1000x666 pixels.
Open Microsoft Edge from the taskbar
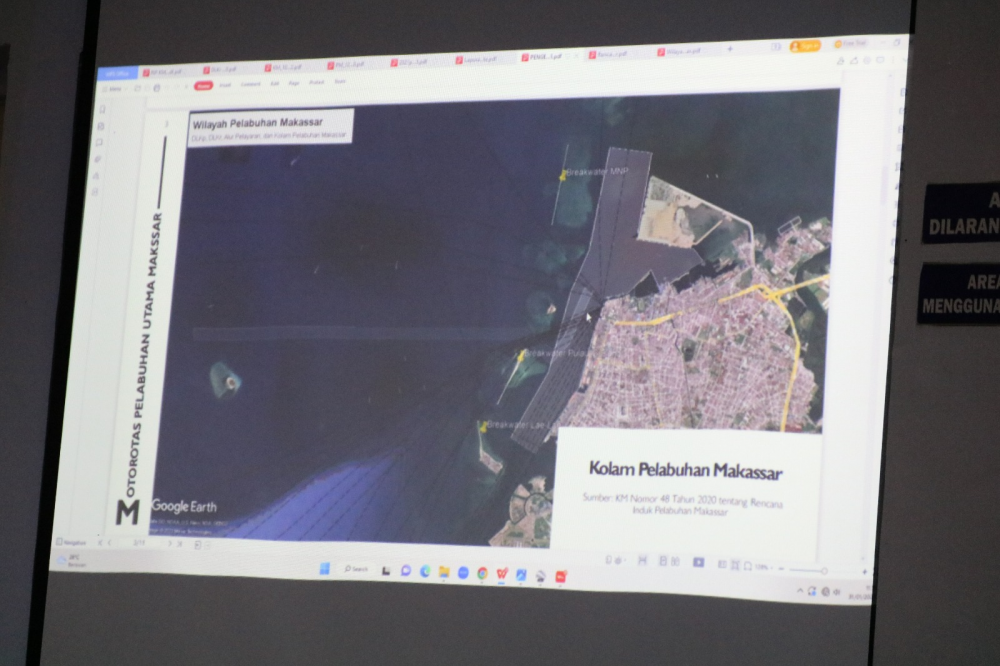tap(425, 571)
